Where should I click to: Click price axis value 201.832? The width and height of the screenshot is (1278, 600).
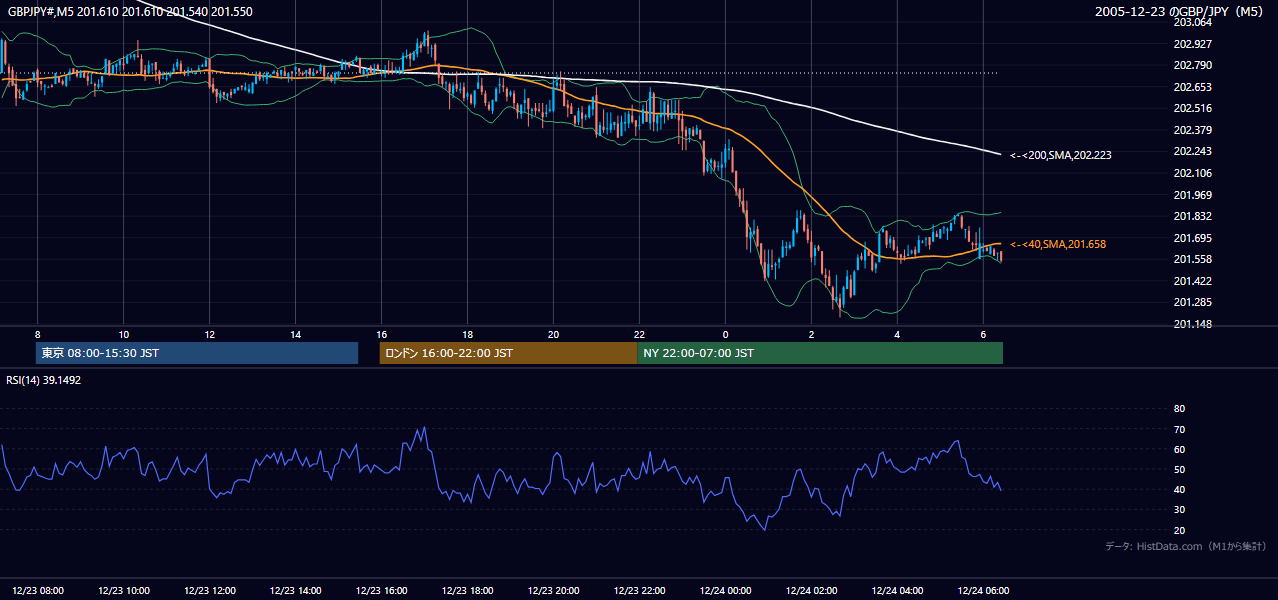pyautogui.click(x=1192, y=216)
